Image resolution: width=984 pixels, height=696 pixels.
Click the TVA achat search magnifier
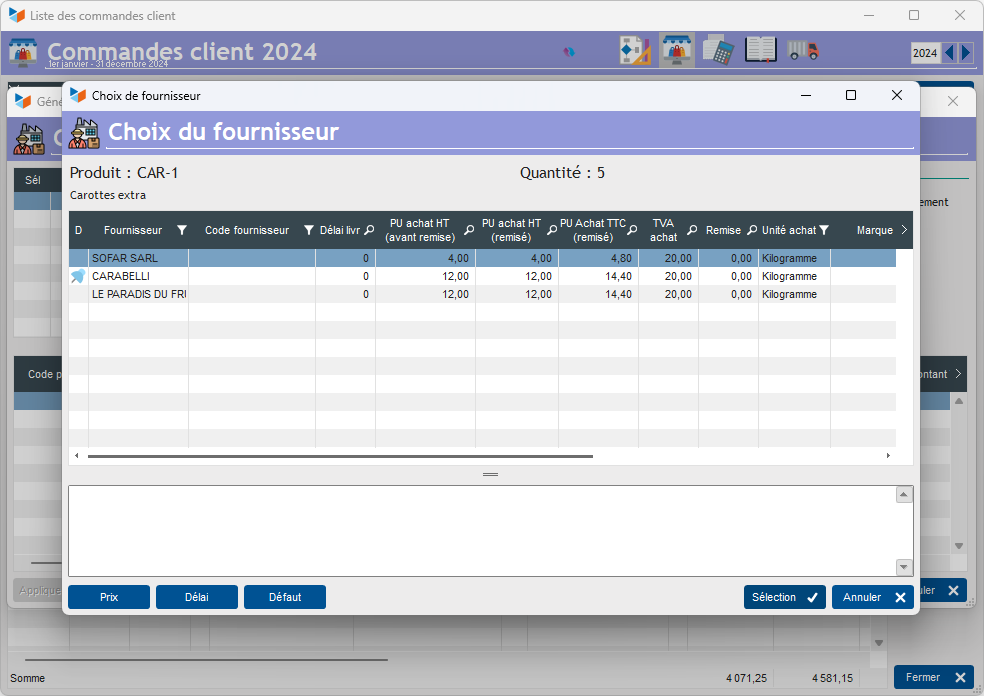(691, 230)
